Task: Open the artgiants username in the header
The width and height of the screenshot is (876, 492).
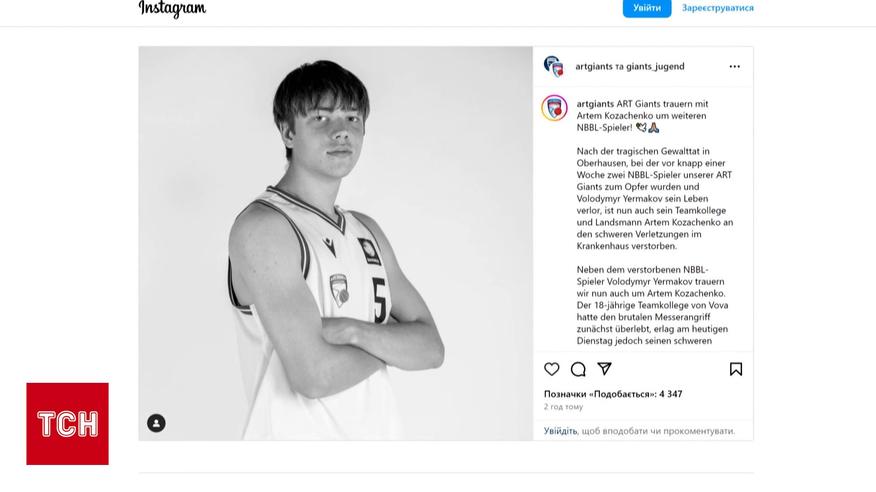Action: click(594, 66)
